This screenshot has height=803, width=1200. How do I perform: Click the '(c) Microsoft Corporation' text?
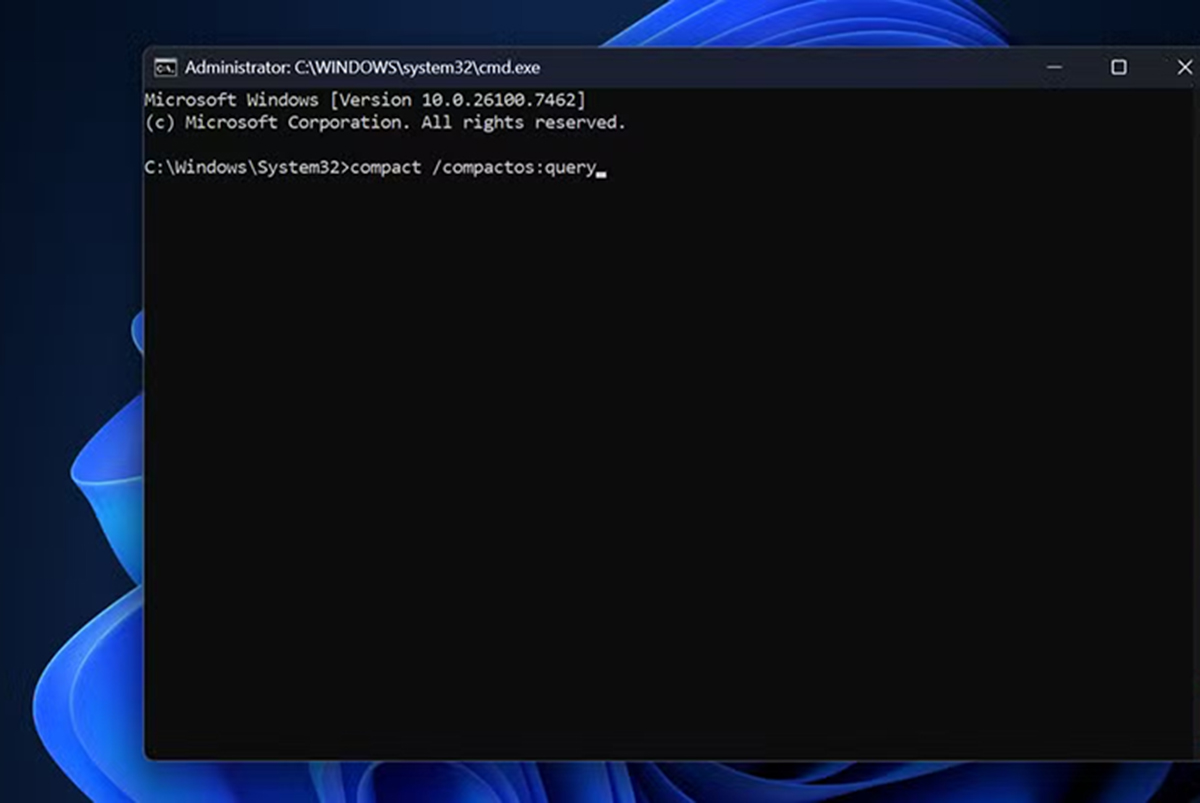click(277, 123)
